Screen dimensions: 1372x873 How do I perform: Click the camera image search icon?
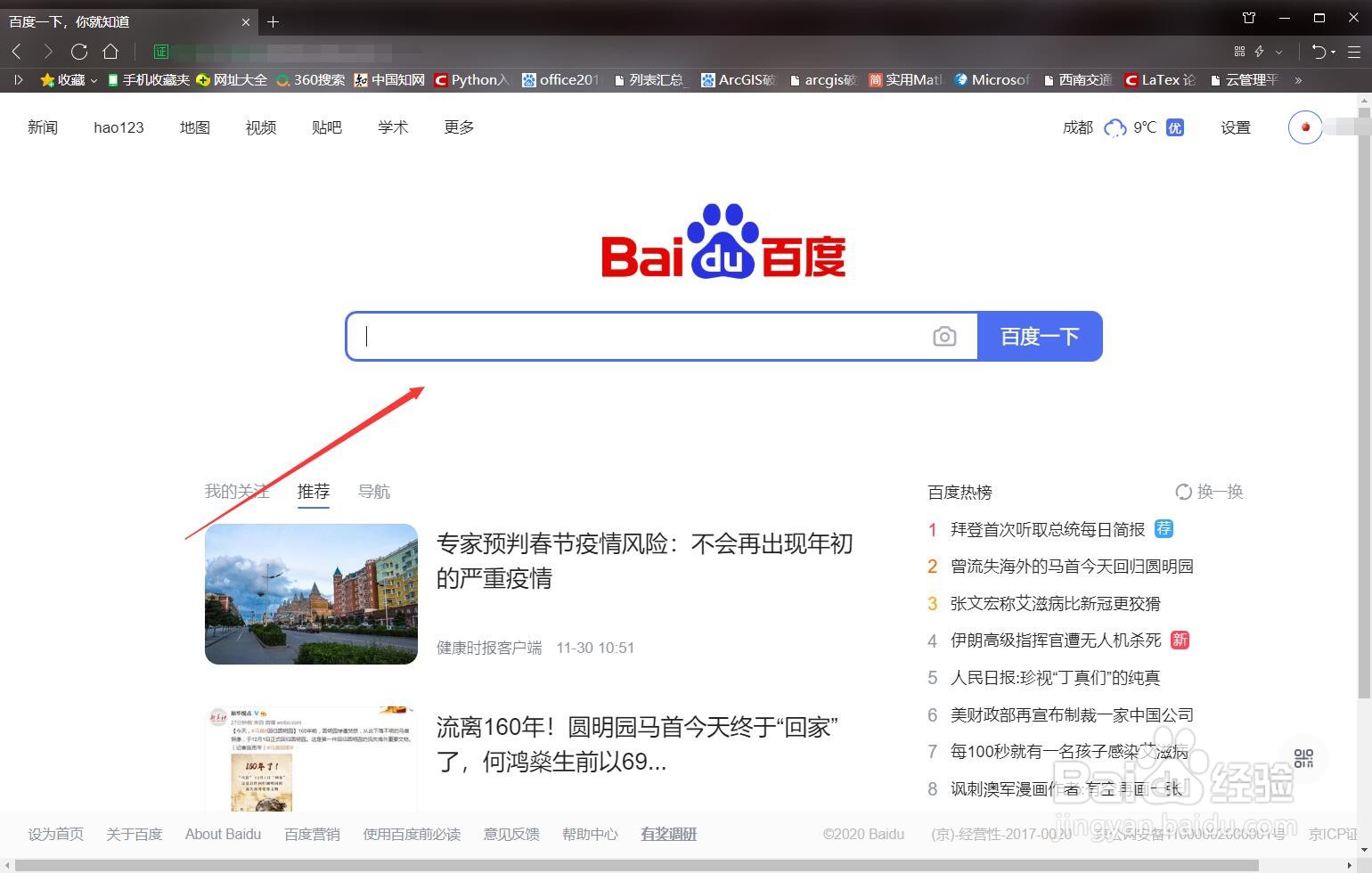point(944,336)
